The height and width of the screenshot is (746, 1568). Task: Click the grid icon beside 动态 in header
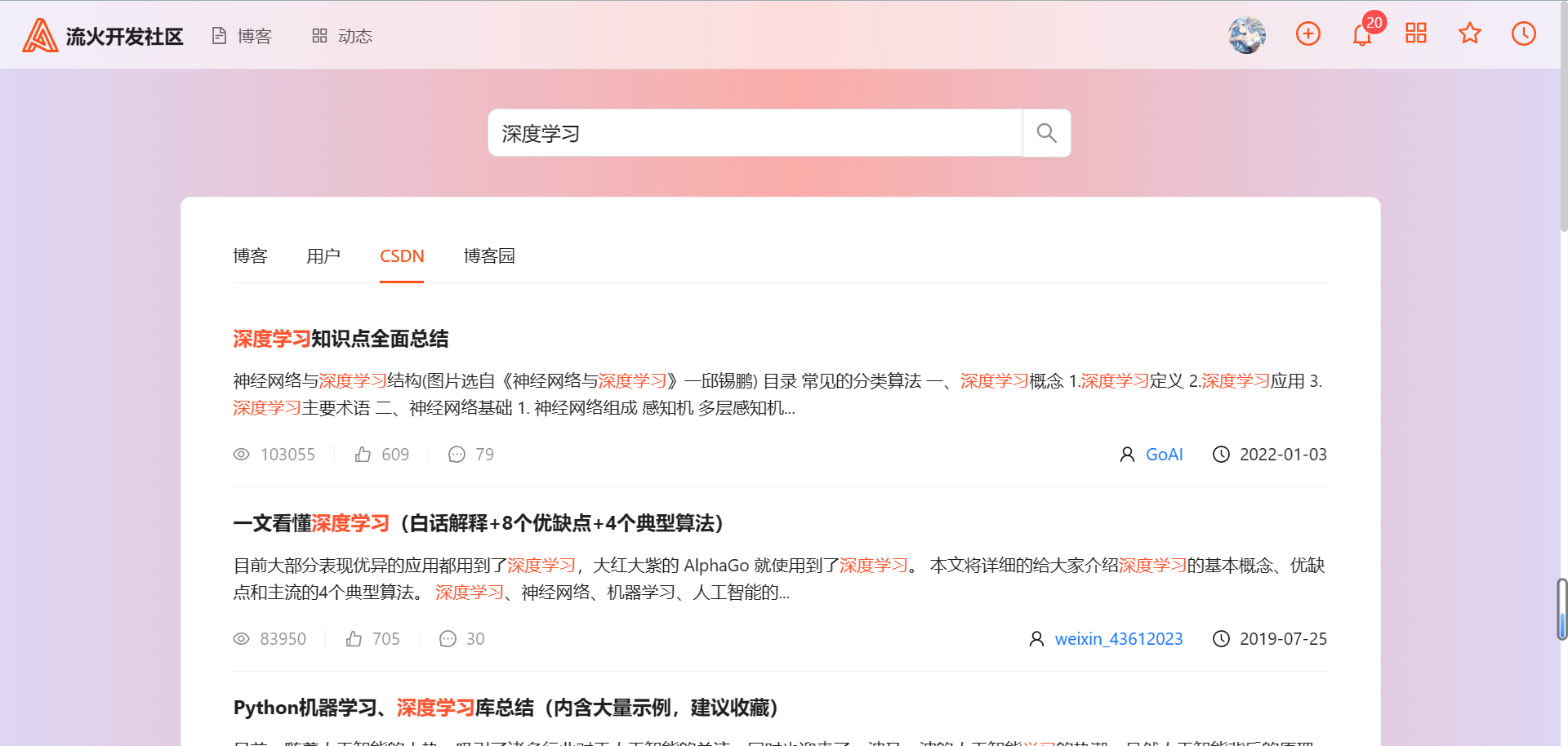coord(319,36)
